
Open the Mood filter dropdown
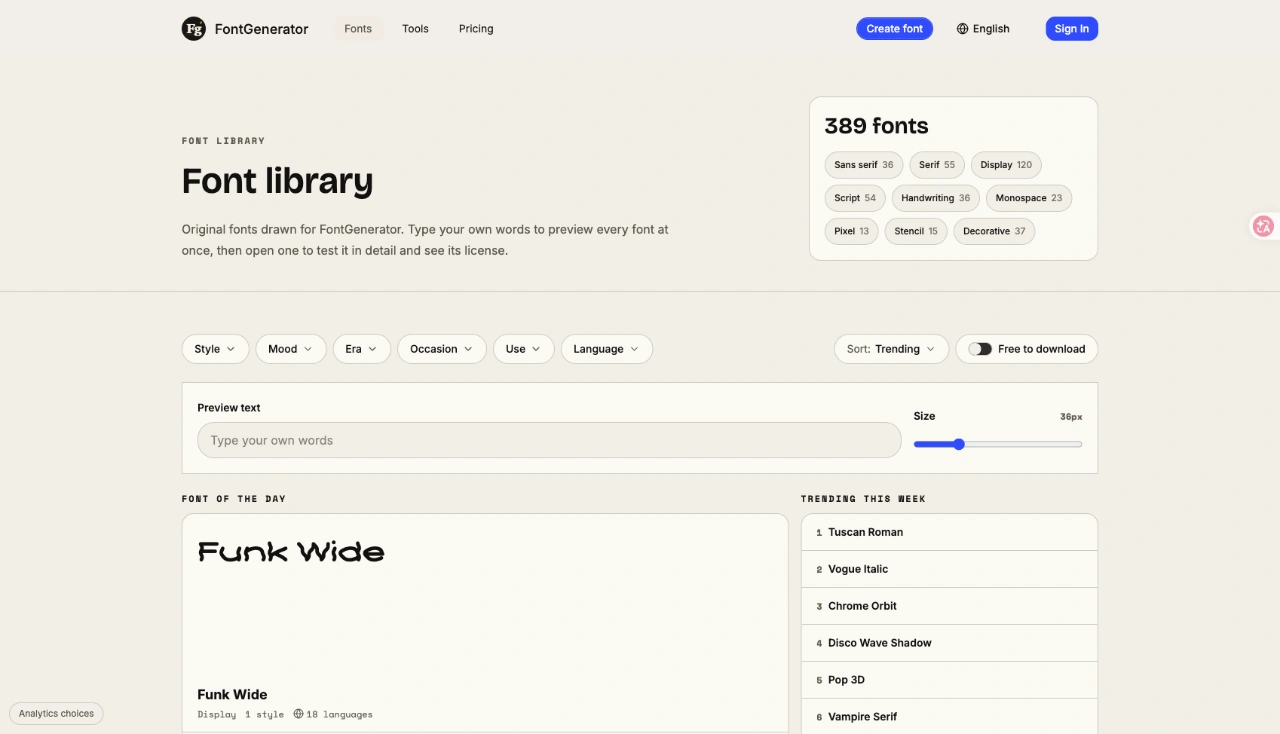click(291, 349)
